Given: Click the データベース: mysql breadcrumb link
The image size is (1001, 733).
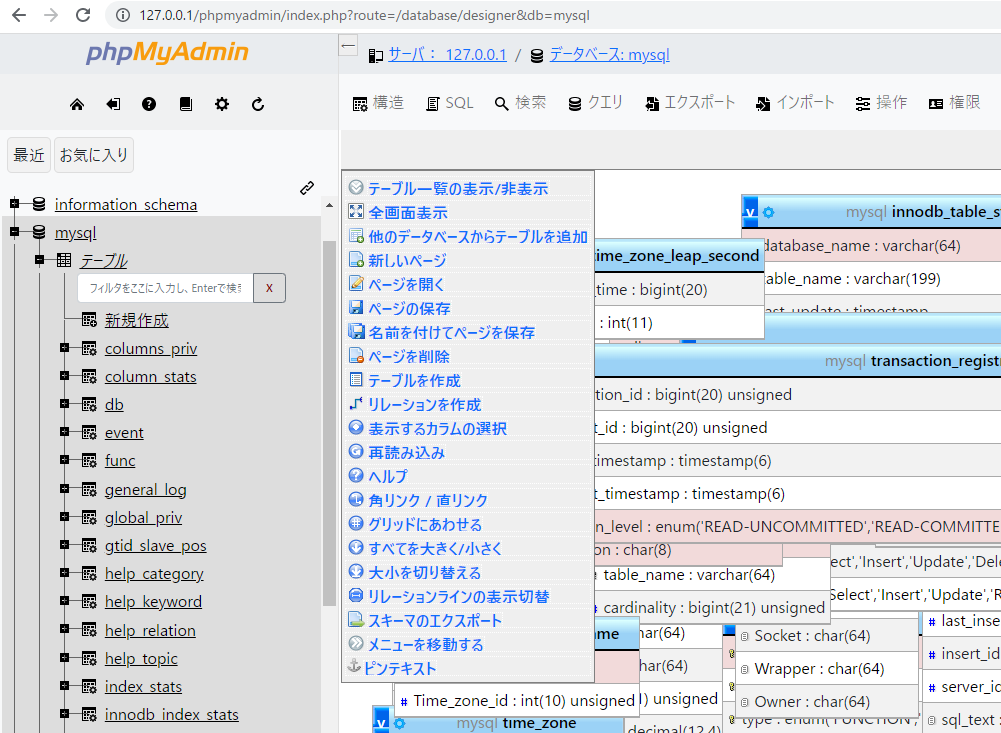Looking at the screenshot, I should point(610,55).
